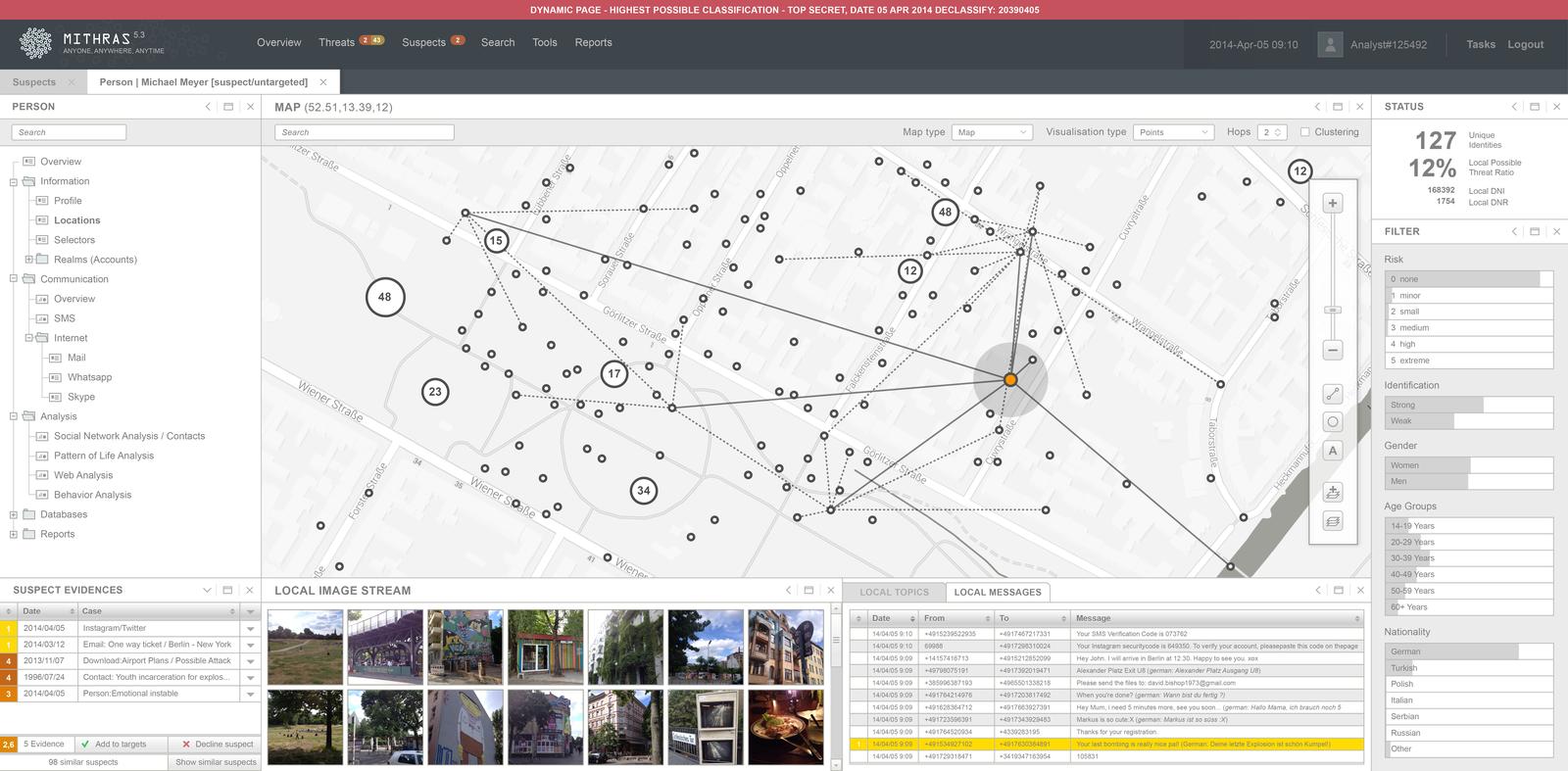This screenshot has width=1568, height=771.
Task: Expand the Realms (Accounts) tree node
Action: [x=28, y=260]
